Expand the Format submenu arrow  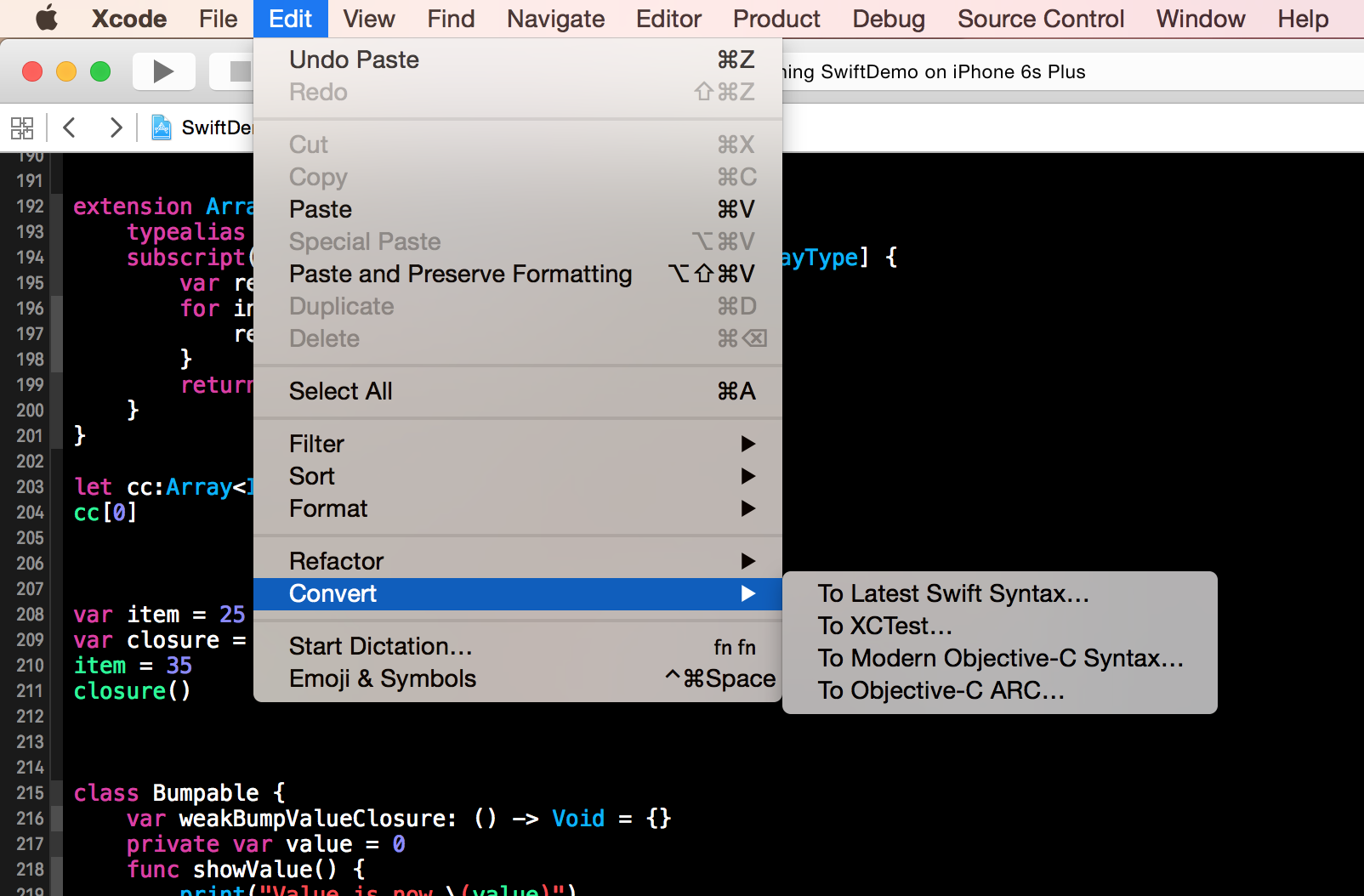tap(748, 508)
